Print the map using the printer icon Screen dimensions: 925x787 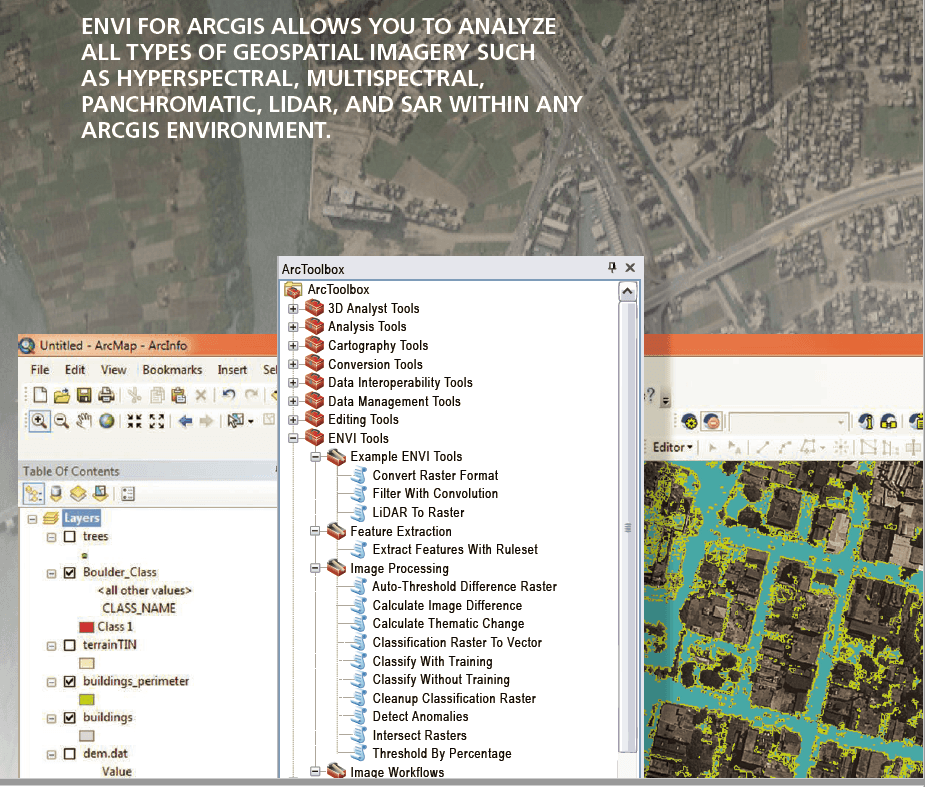tap(106, 395)
